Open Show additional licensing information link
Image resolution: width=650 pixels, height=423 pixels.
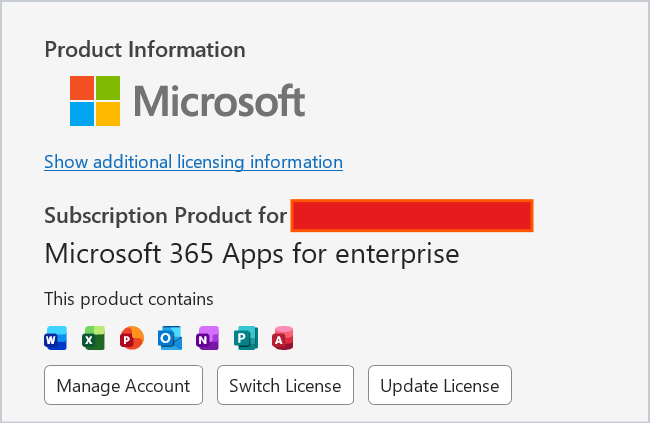pos(194,162)
